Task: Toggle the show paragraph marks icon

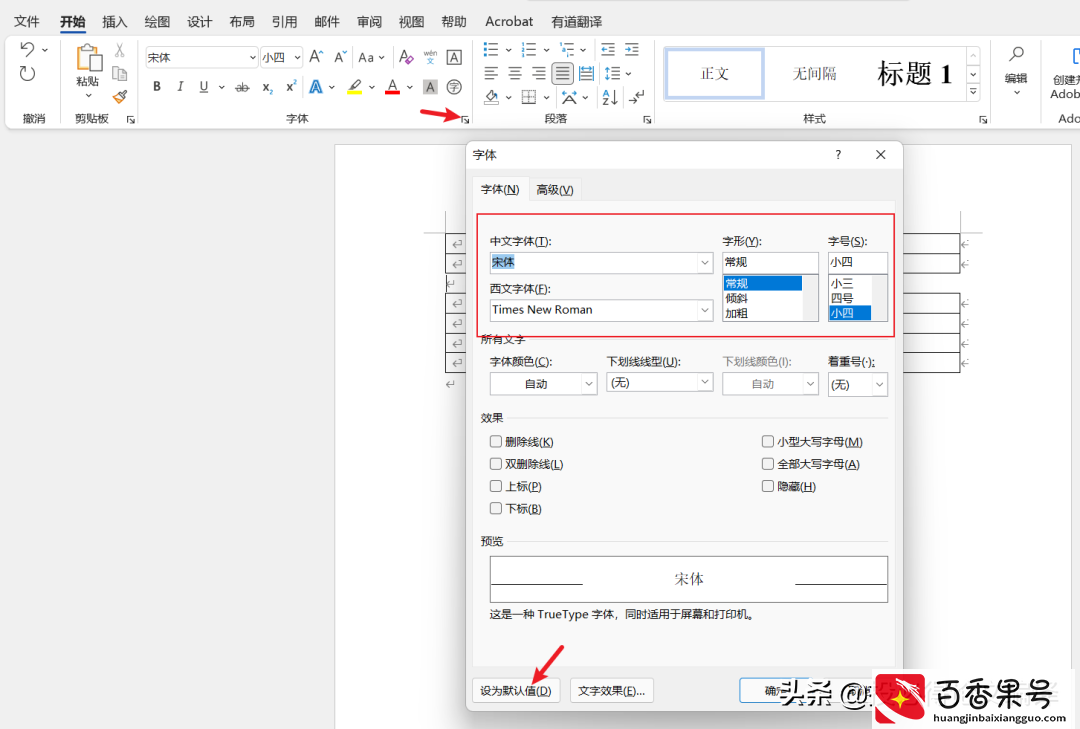Action: tap(637, 97)
